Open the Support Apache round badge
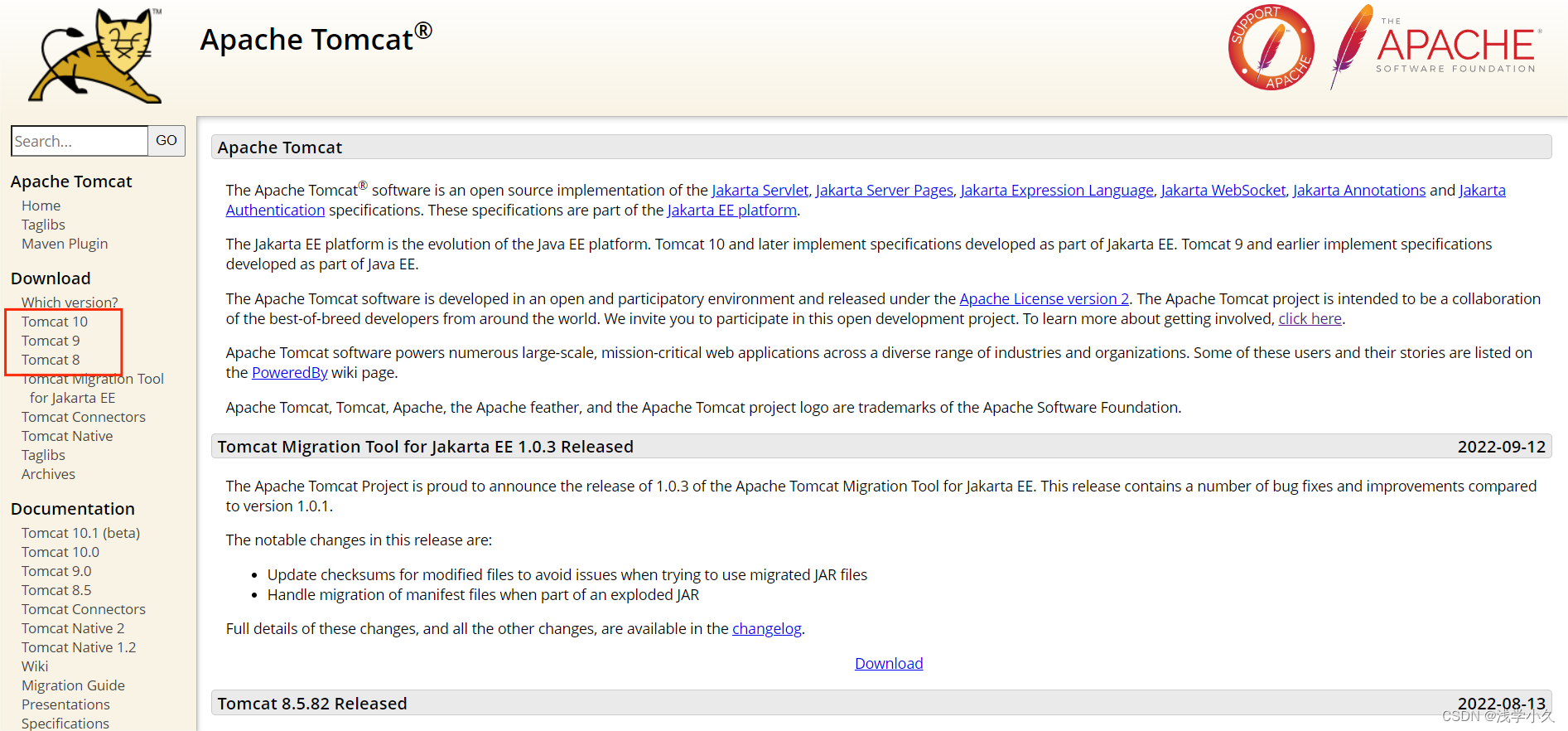The height and width of the screenshot is (731, 1568). [1271, 47]
